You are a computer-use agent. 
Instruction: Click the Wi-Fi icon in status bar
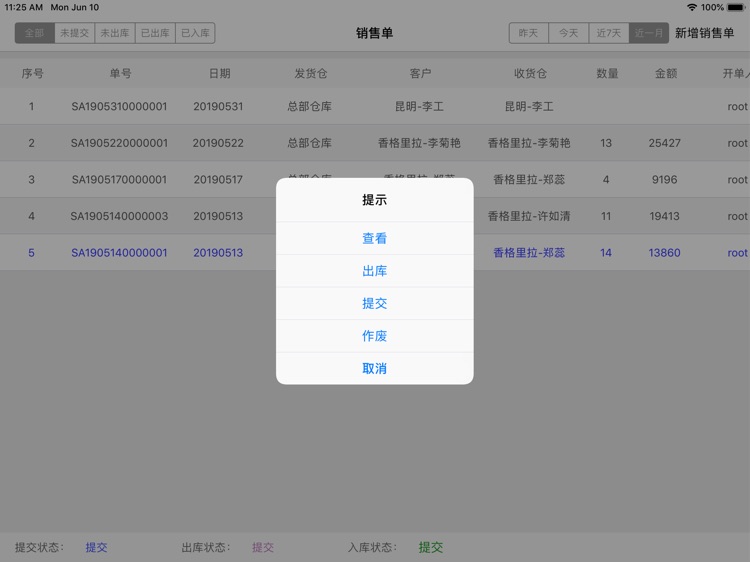click(x=692, y=7)
